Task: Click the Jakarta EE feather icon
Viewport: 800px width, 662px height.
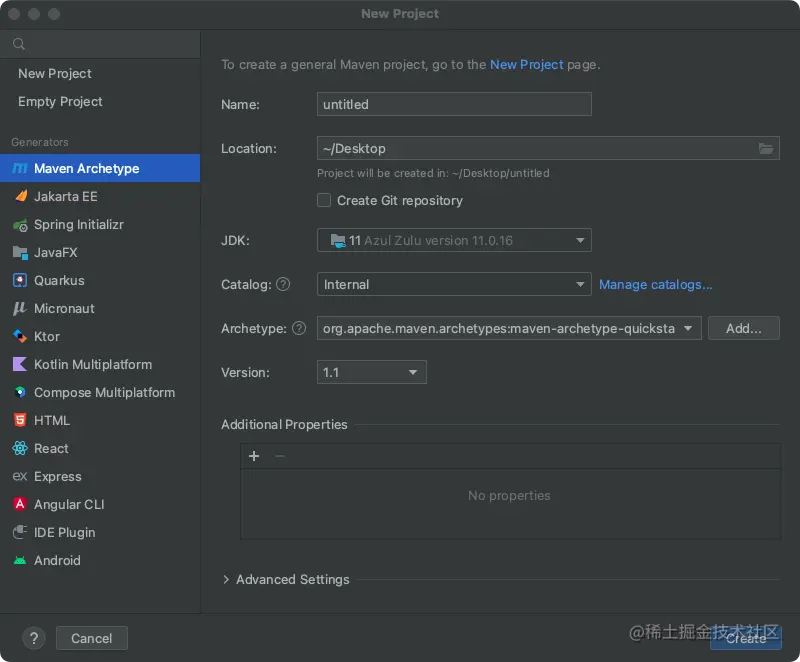Action: (20, 196)
